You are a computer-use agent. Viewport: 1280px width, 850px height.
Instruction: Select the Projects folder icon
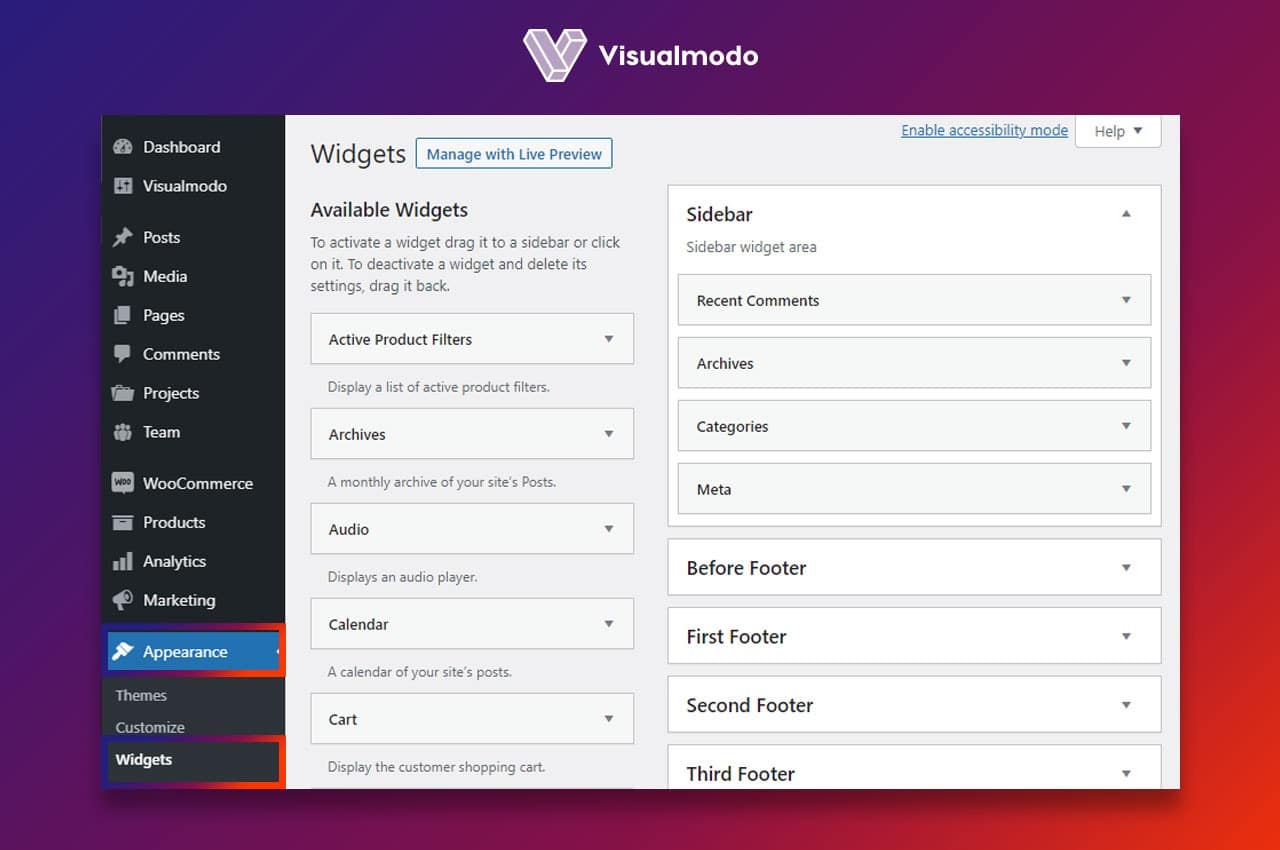pyautogui.click(x=124, y=393)
